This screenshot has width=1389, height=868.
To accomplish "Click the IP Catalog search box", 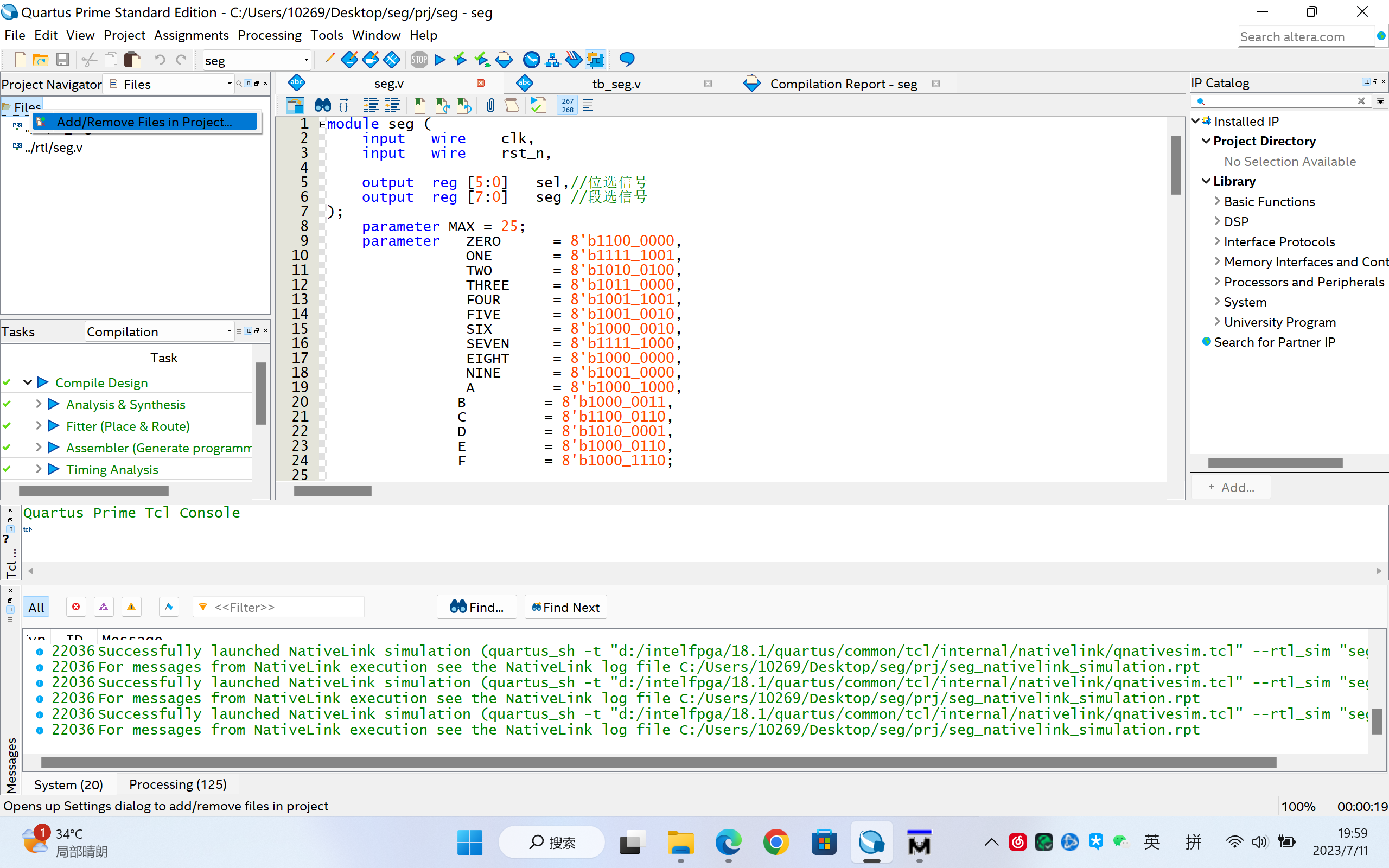I will coord(1280,101).
